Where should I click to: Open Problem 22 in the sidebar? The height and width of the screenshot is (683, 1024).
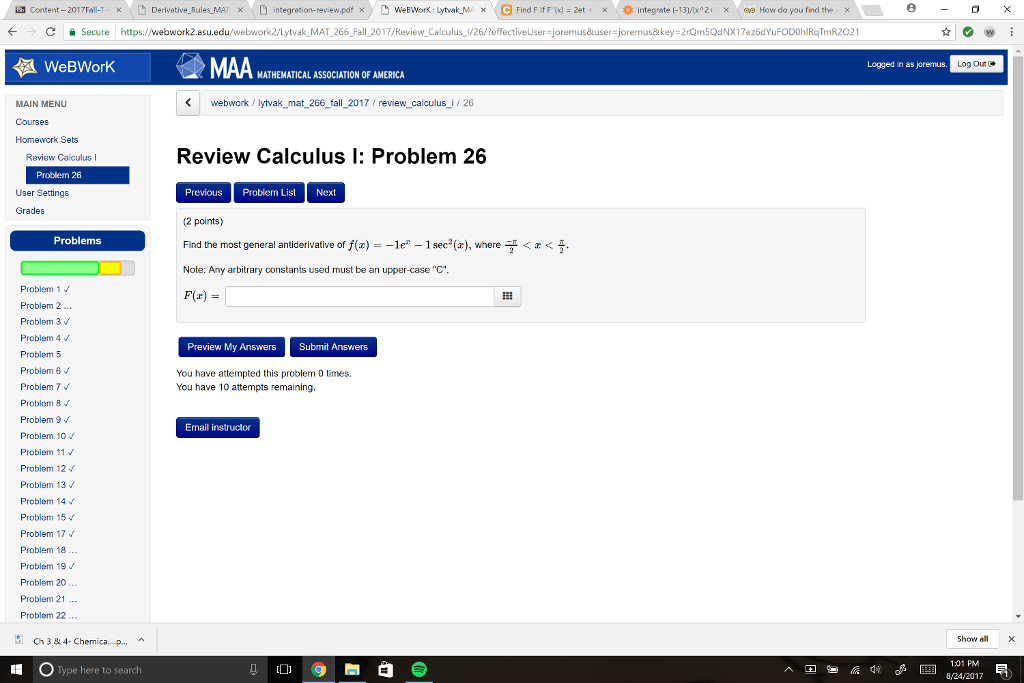point(48,615)
